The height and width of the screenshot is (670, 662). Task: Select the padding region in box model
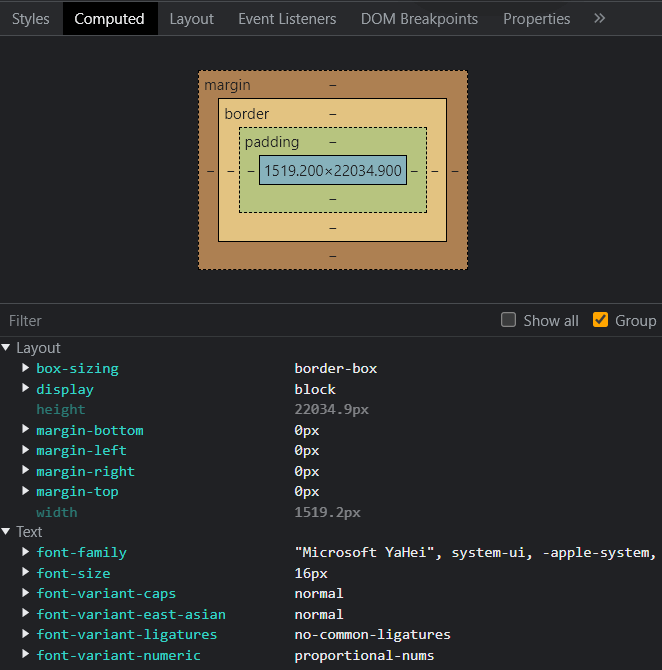(x=272, y=142)
